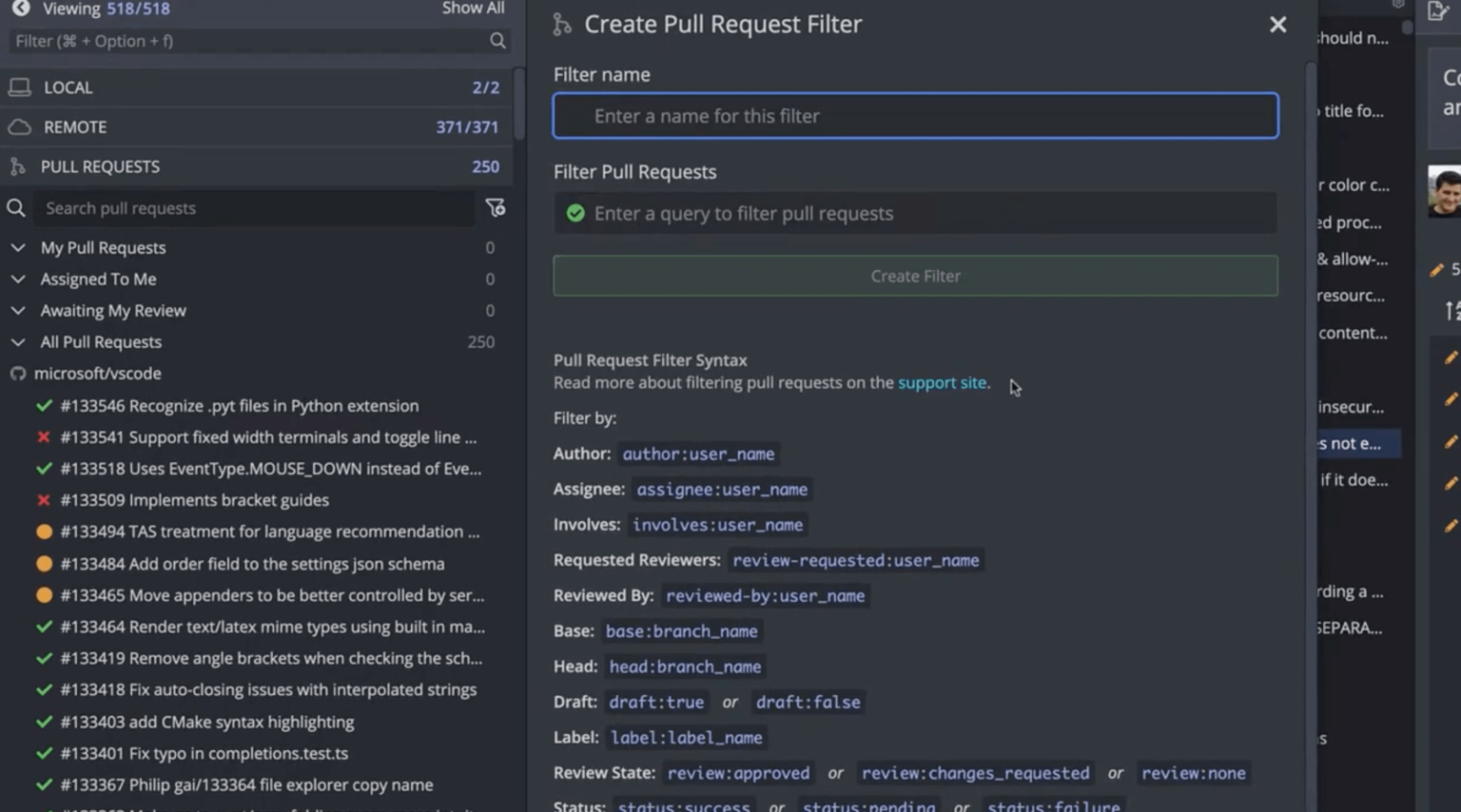Click the pull request icon in the dialog header

pos(561,25)
